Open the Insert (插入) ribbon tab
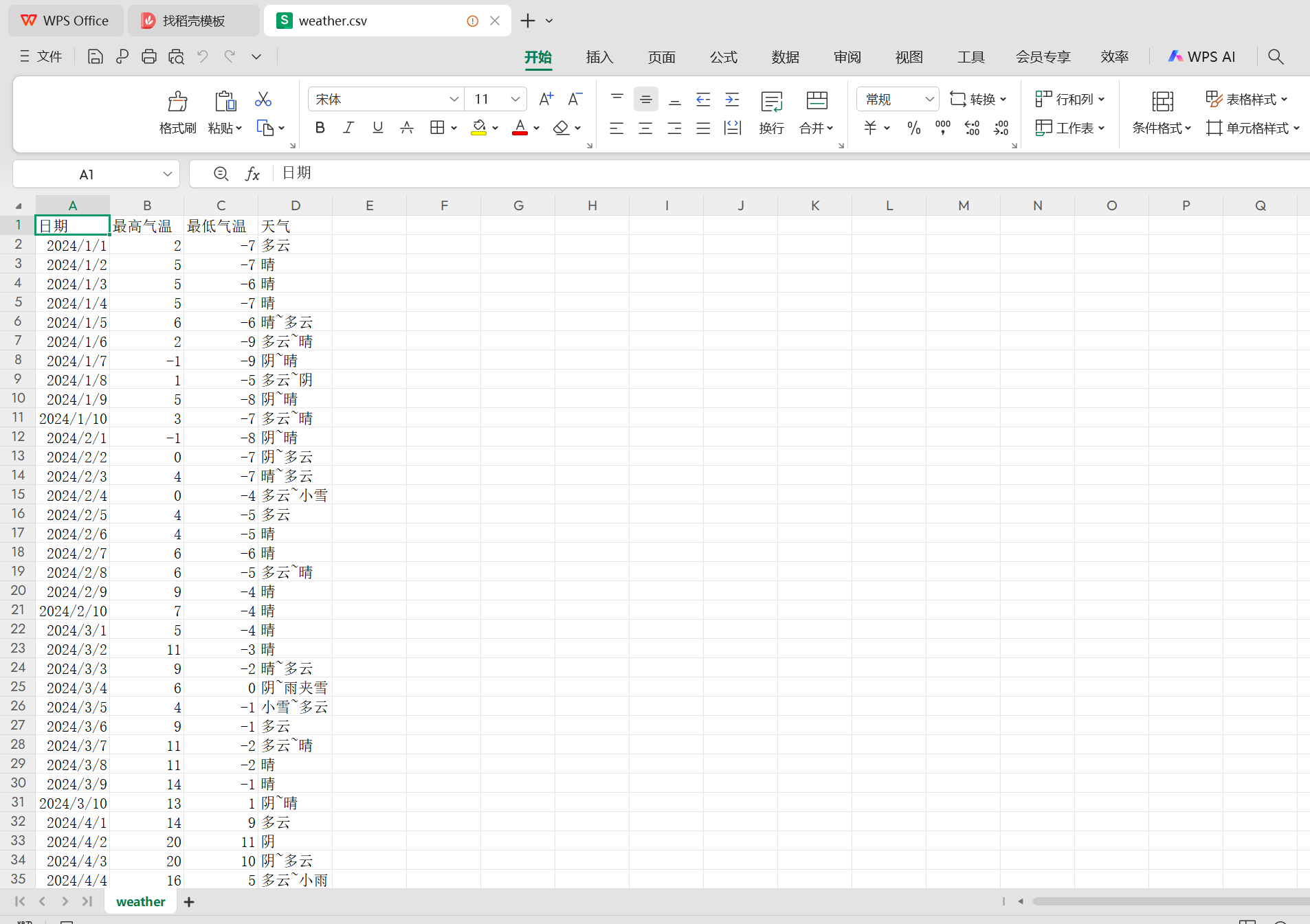The image size is (1310, 924). 599,57
